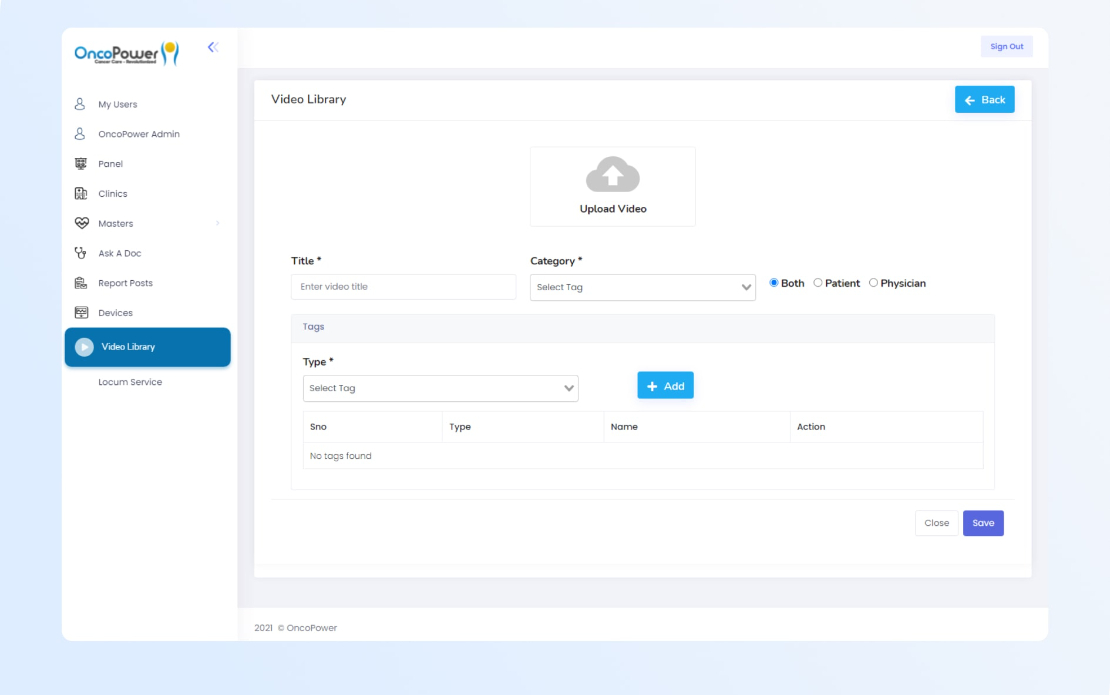Screen dimensions: 1110x695
Task: Click the '2021 © OncoPower' footer text
Action: coord(296,628)
